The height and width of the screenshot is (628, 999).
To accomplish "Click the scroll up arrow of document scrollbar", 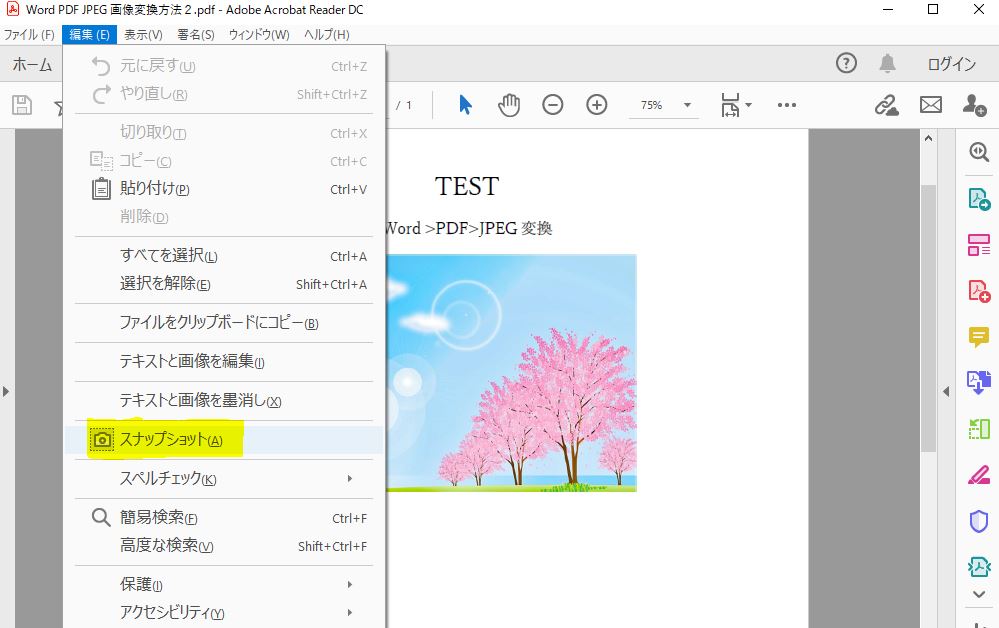I will 928,138.
